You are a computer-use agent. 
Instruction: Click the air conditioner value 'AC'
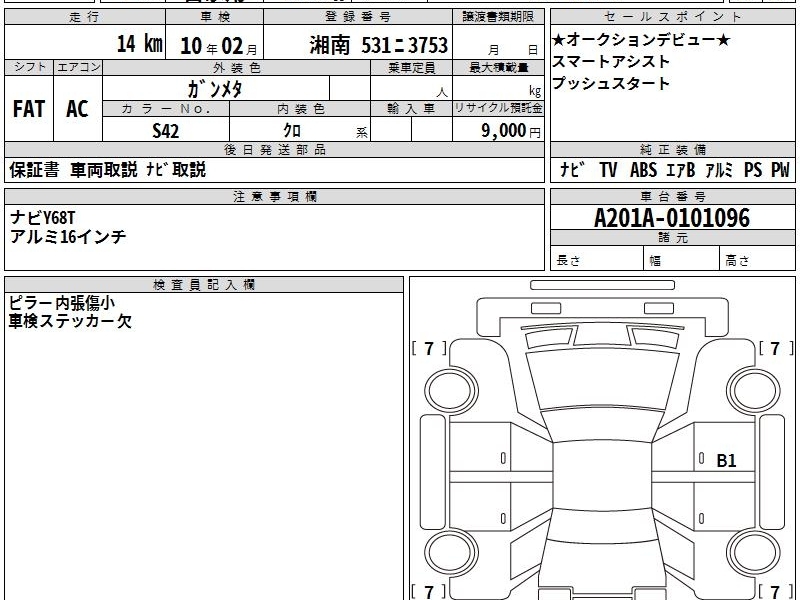(x=77, y=109)
